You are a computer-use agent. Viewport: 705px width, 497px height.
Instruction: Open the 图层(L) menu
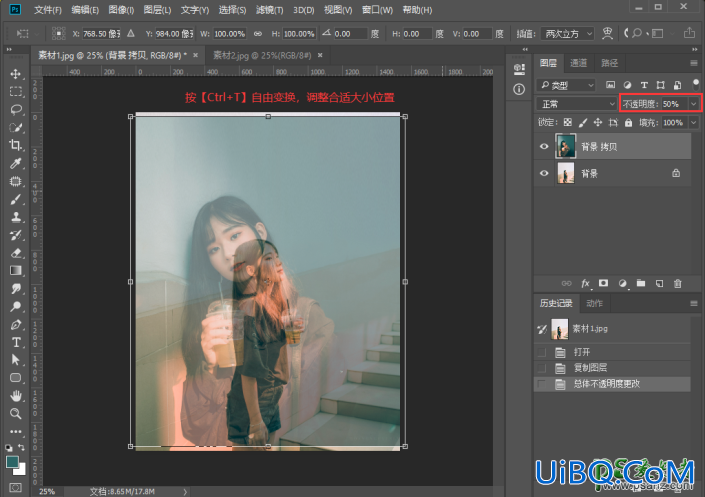pos(157,10)
